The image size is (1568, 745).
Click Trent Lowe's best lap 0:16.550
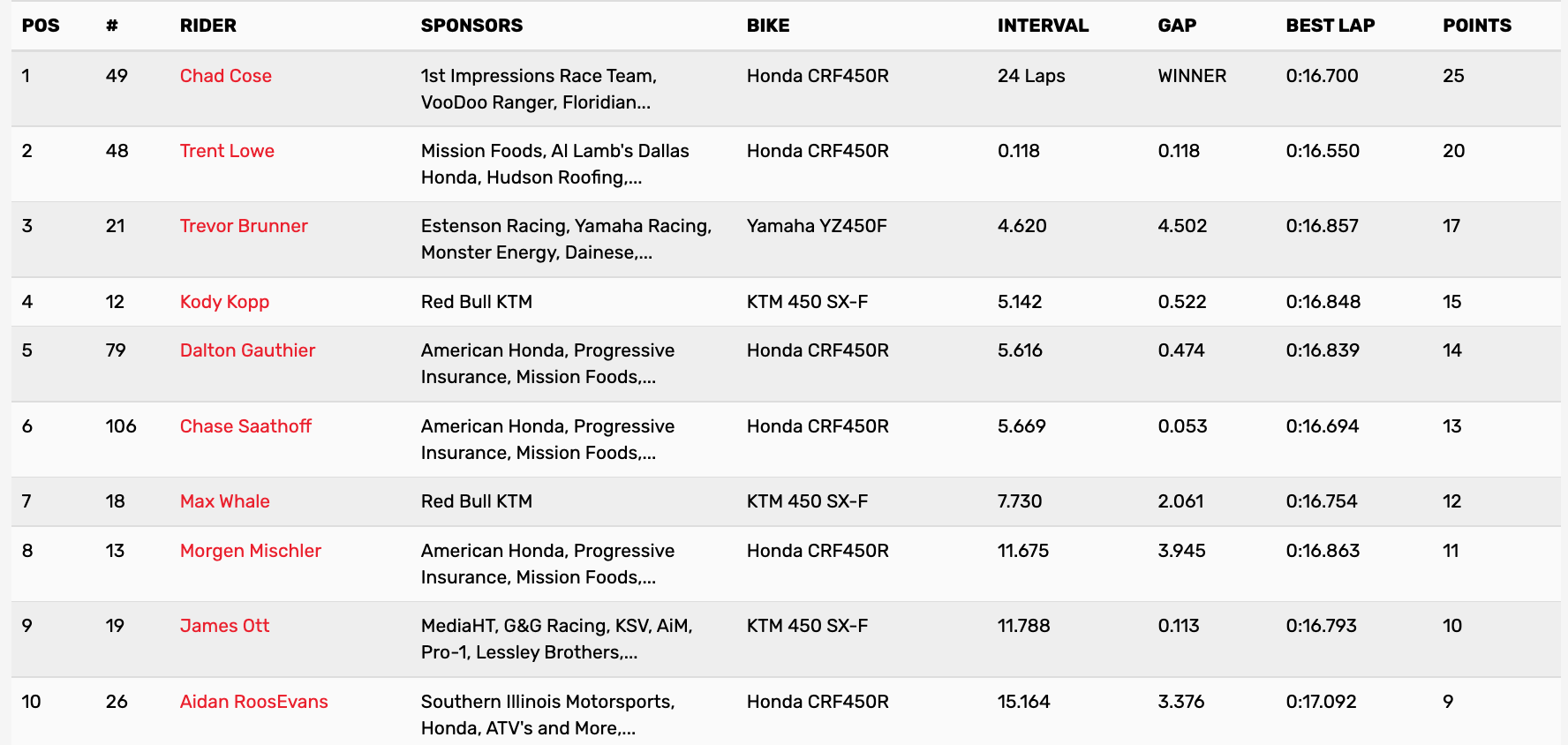pyautogui.click(x=1323, y=151)
